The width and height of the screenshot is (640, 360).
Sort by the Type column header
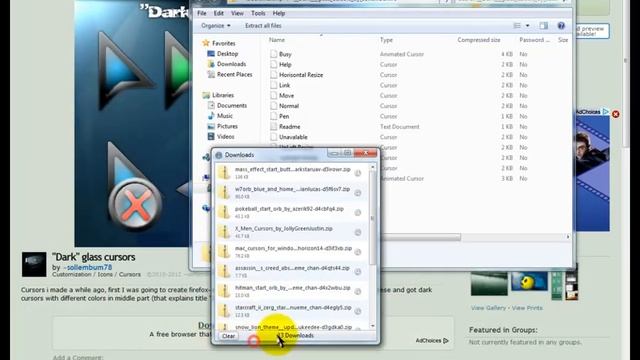tap(386, 40)
